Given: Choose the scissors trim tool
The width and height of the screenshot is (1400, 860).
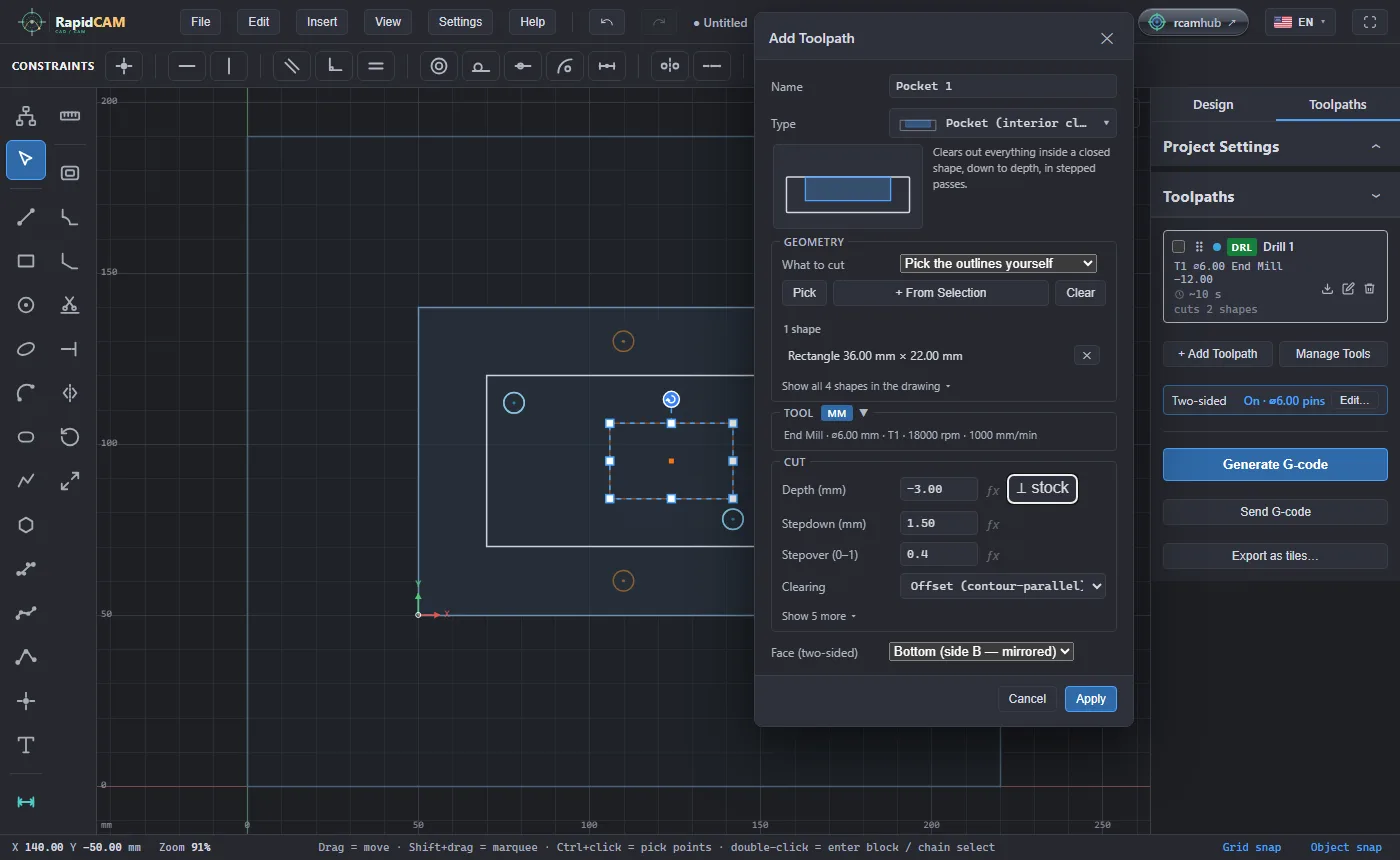Looking at the screenshot, I should click(70, 305).
